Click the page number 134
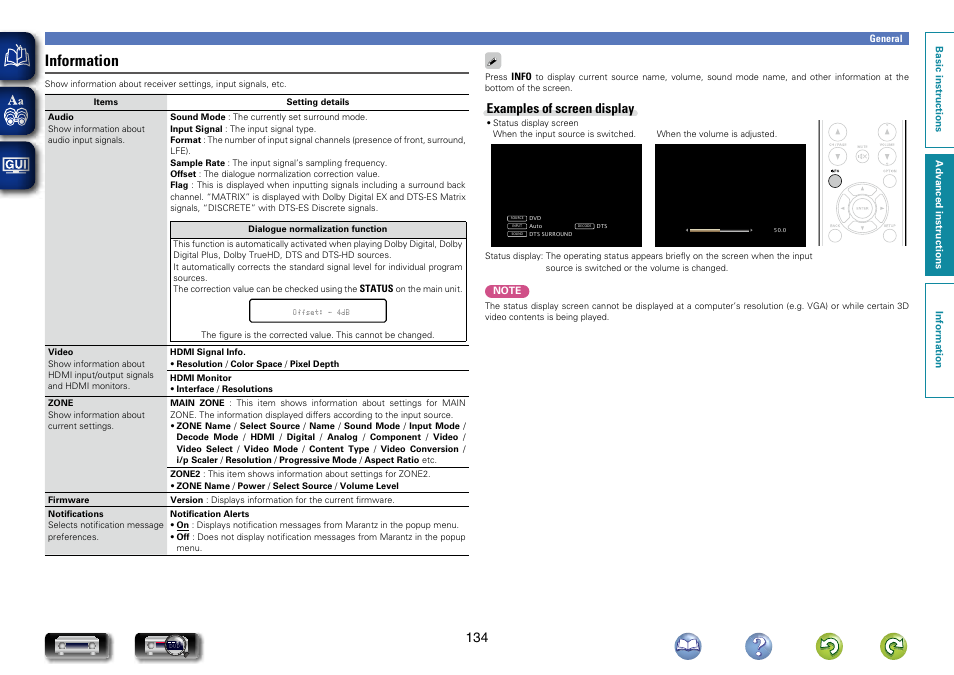 tap(477, 637)
